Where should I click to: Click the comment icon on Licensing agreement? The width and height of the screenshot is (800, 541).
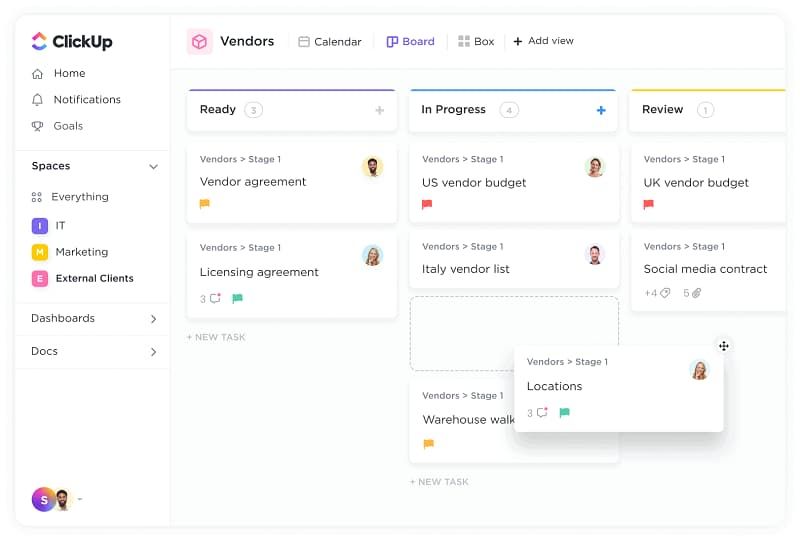pos(215,298)
